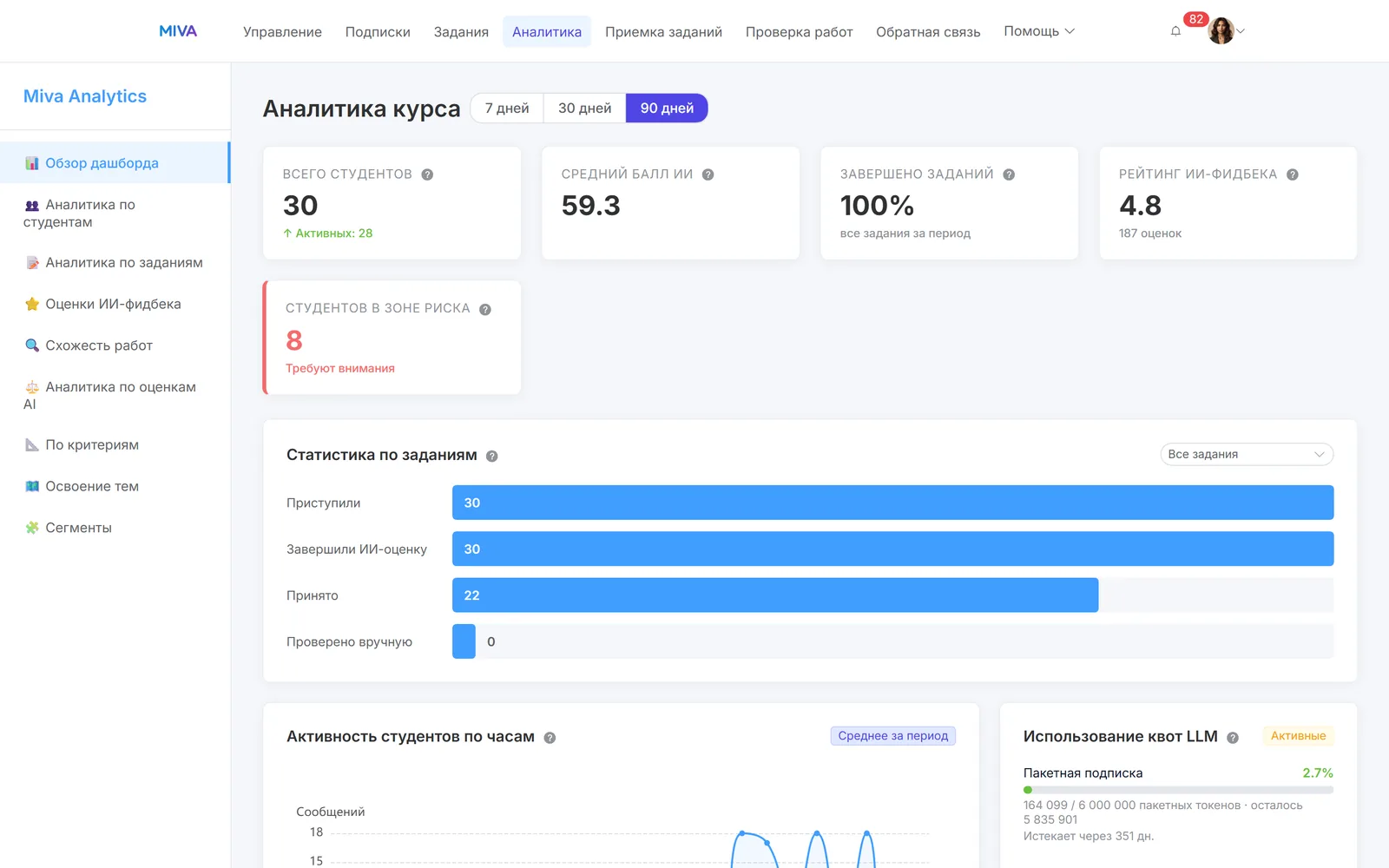Select the 7 дней period
Screen dimensions: 1389x868
click(x=507, y=108)
